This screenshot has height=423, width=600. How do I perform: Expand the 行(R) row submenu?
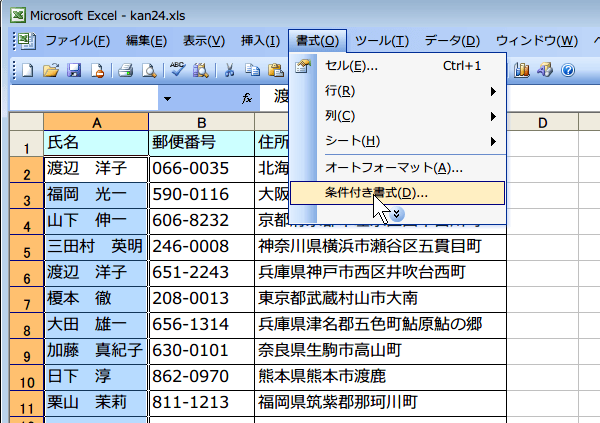tap(410, 91)
